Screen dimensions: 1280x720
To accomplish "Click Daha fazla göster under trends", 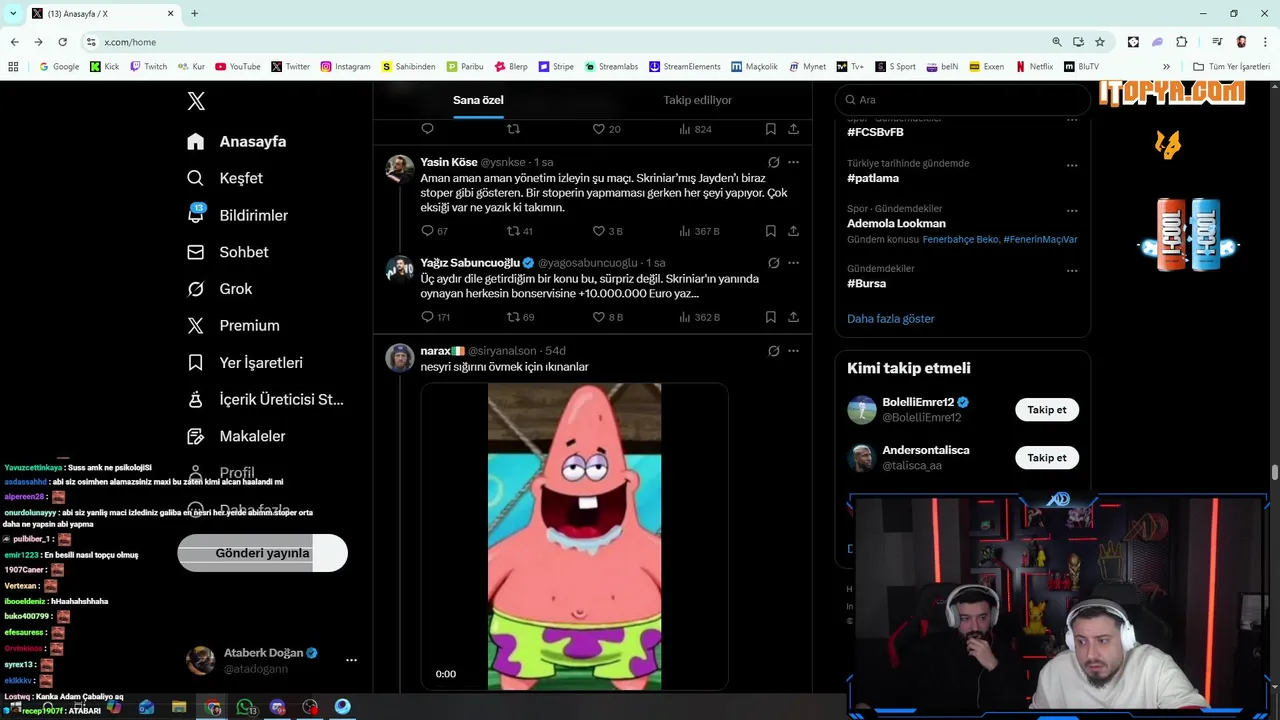I will point(890,319).
